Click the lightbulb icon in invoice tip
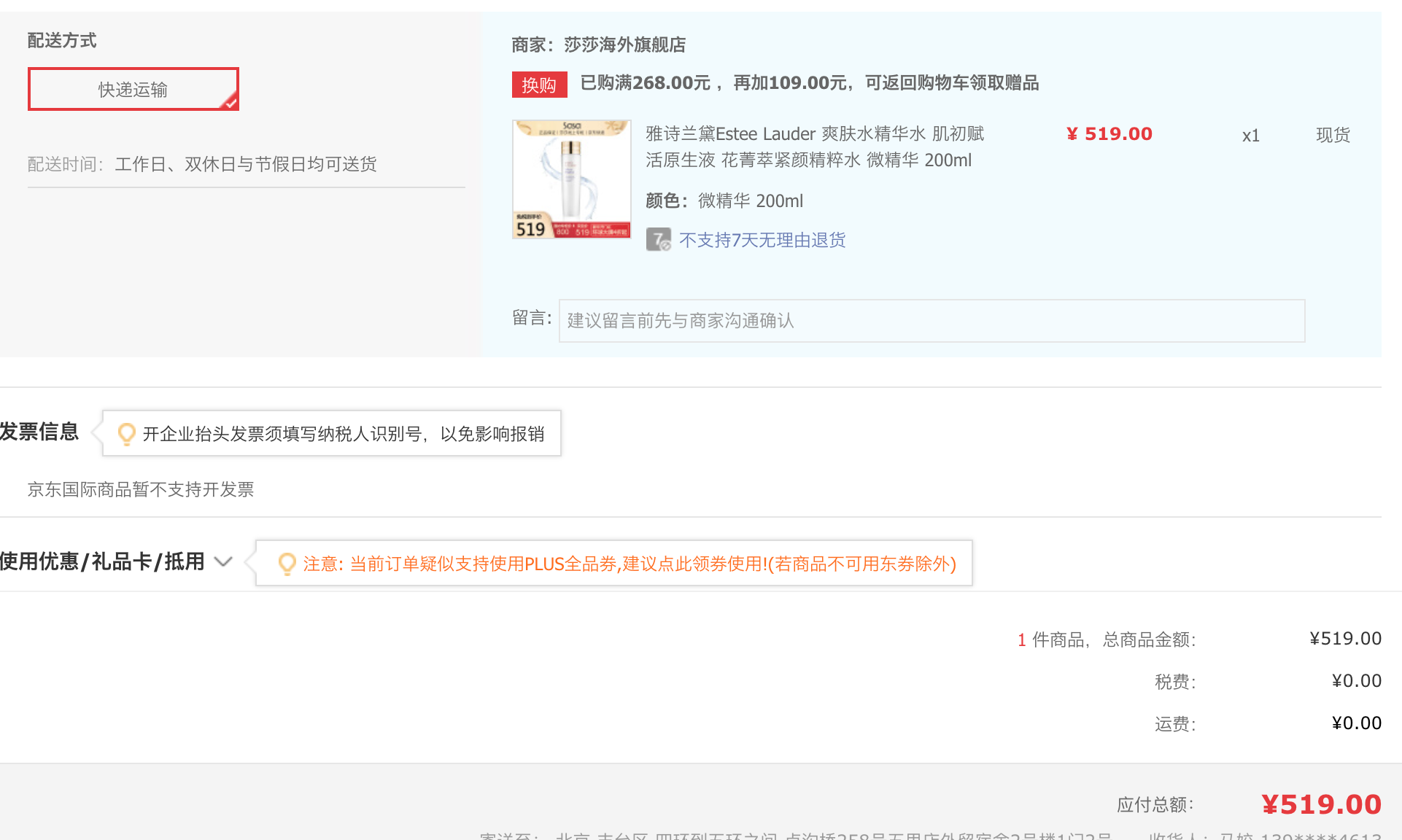This screenshot has width=1402, height=840. click(x=126, y=434)
